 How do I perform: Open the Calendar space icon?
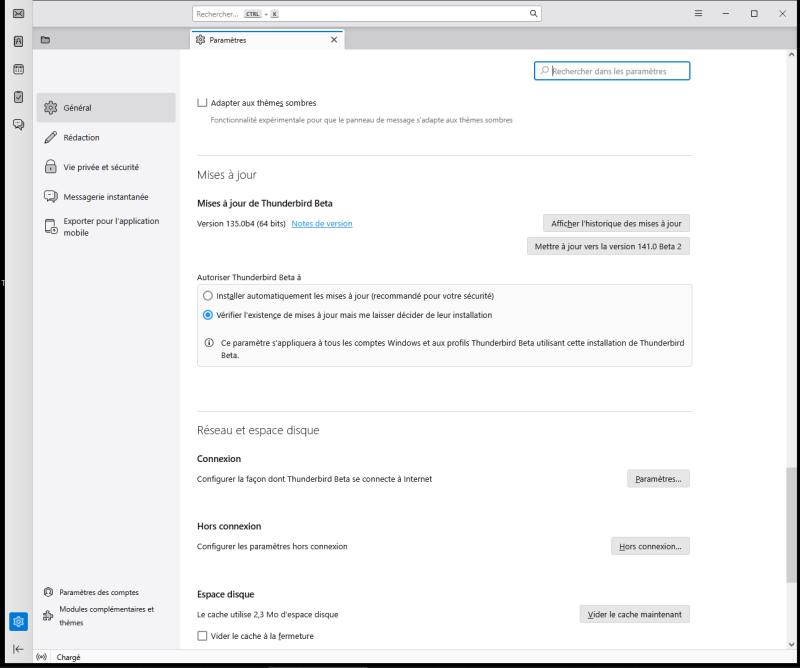pos(18,69)
